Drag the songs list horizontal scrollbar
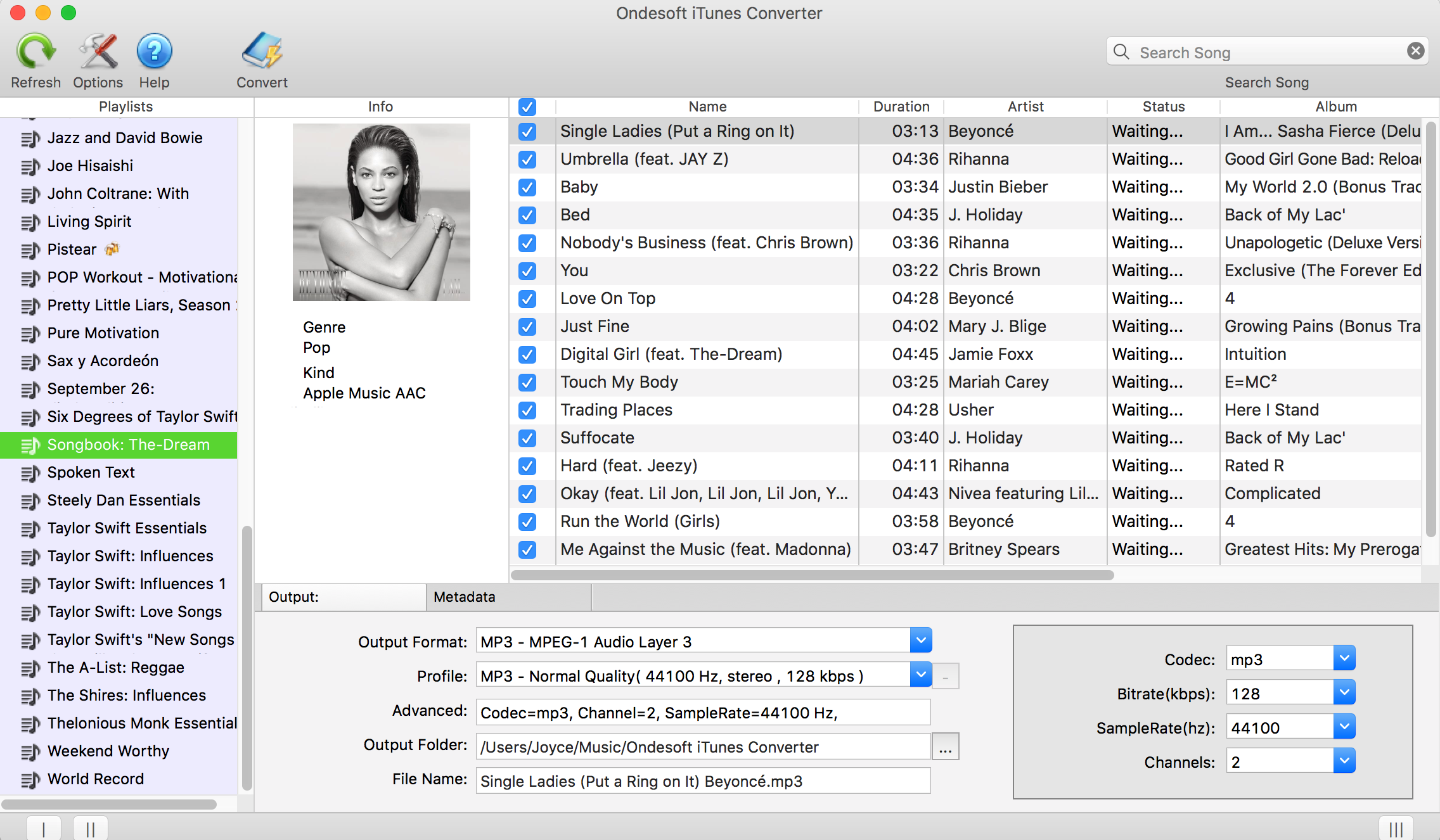The height and width of the screenshot is (840, 1440). (x=810, y=573)
